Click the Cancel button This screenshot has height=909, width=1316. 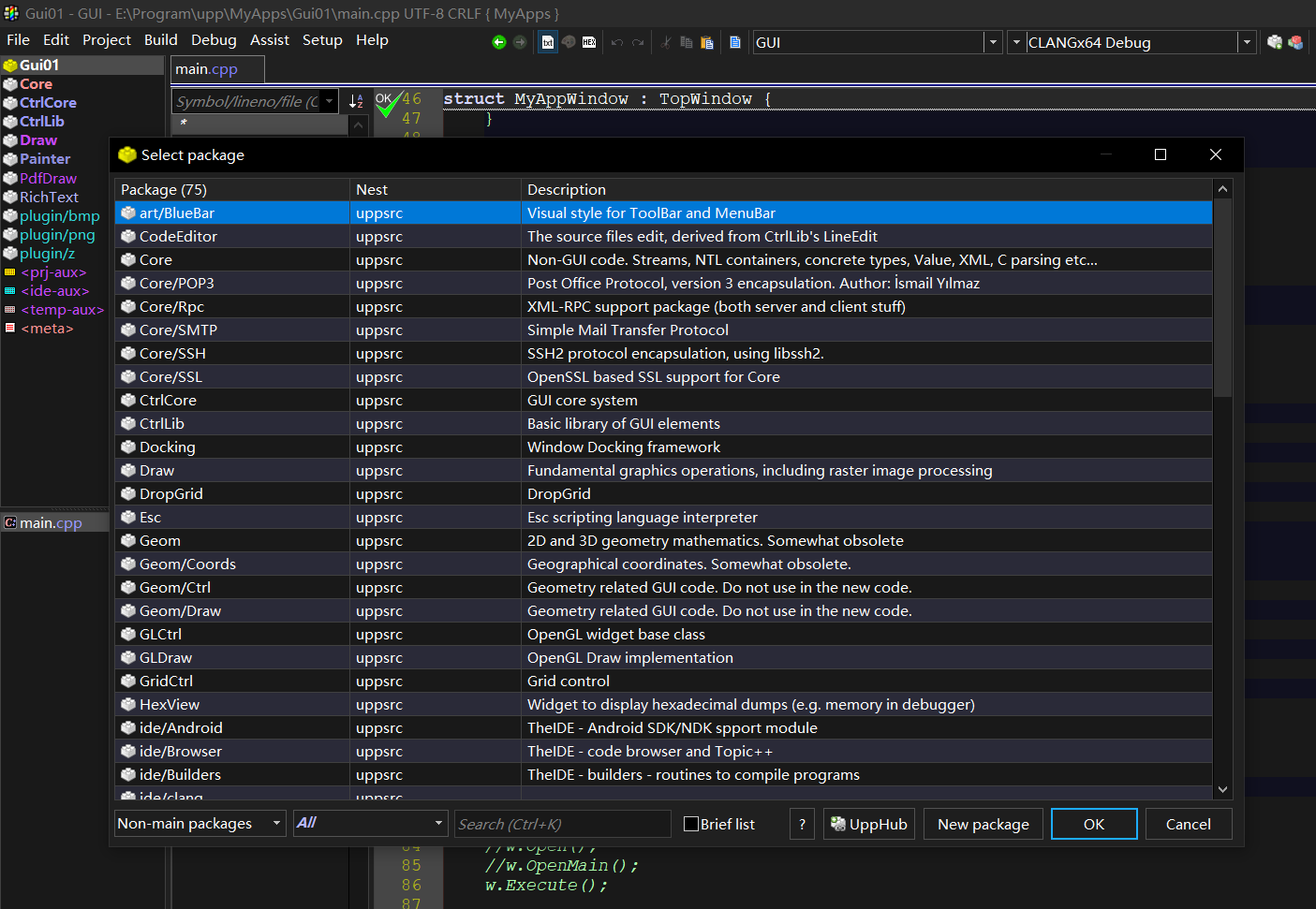coord(1188,824)
